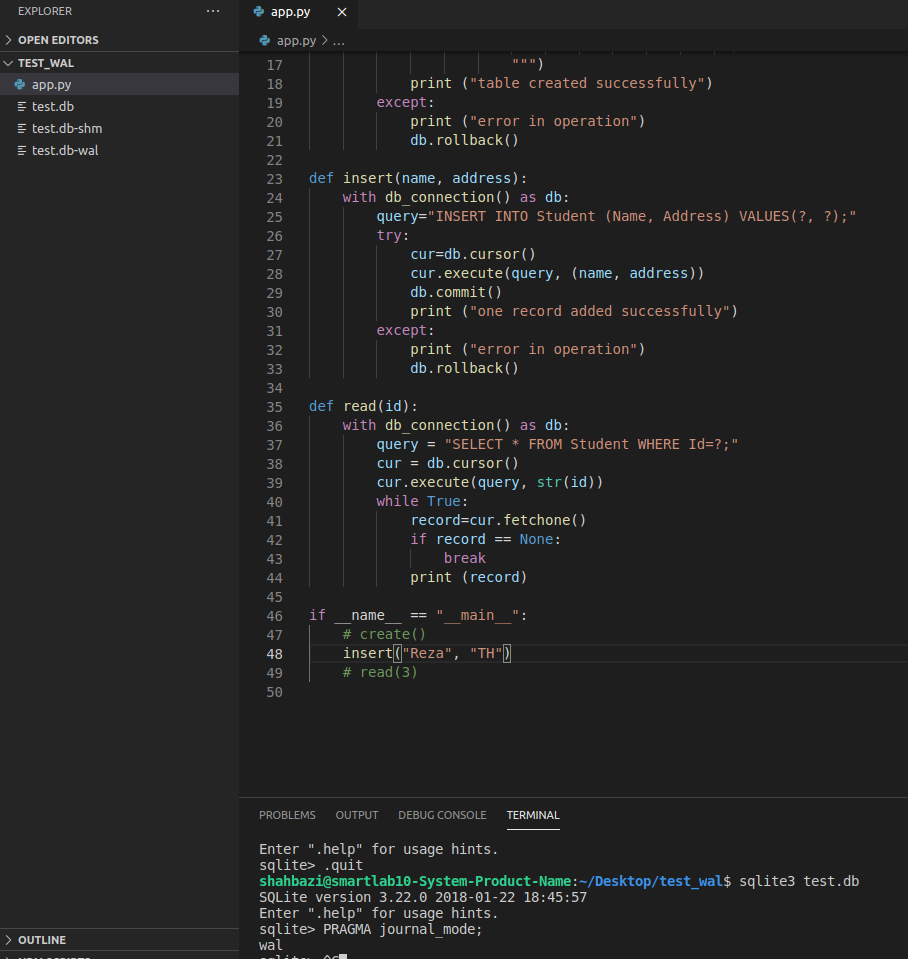Click the test.db-shm file icon in Explorer

point(21,129)
